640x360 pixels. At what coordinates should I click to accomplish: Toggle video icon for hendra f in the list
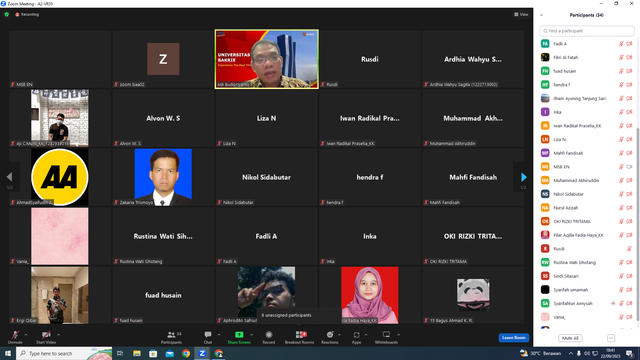point(629,84)
